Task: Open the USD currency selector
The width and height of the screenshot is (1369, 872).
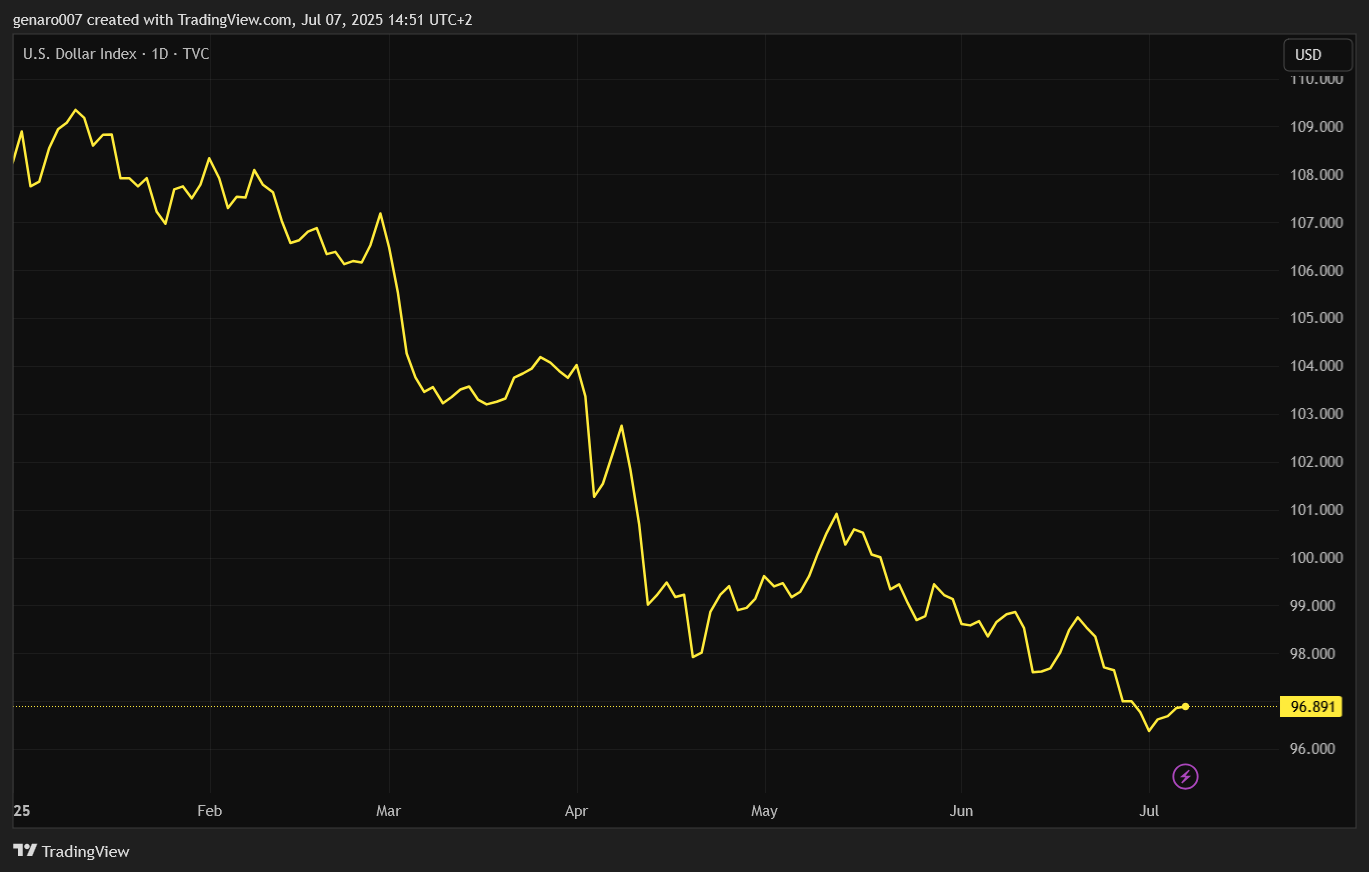Action: click(1317, 55)
